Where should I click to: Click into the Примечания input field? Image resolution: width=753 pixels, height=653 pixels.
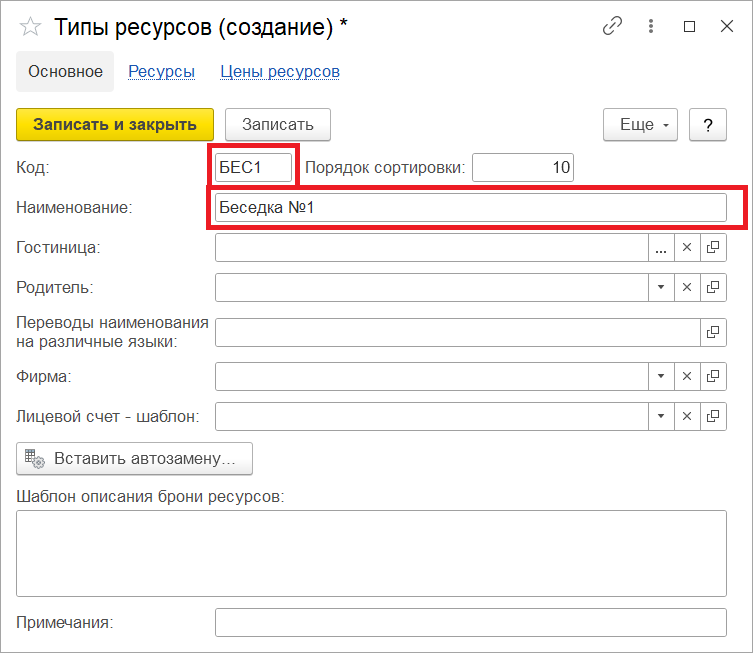click(x=471, y=623)
